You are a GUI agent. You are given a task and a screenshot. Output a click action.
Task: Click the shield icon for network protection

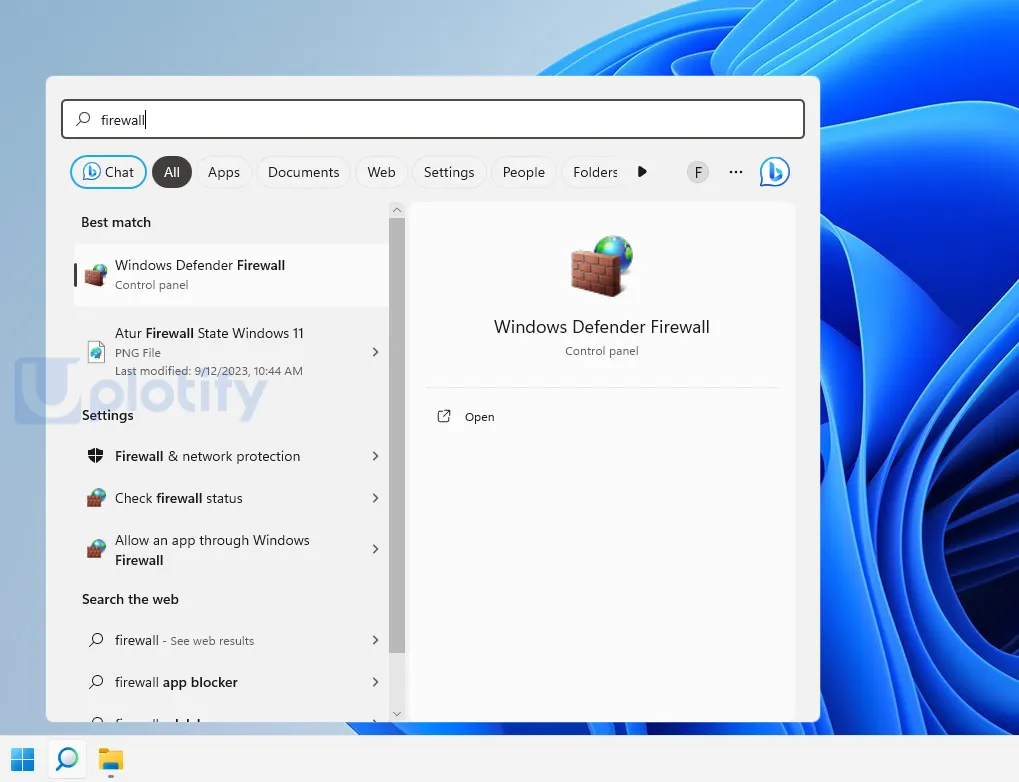pyautogui.click(x=96, y=456)
